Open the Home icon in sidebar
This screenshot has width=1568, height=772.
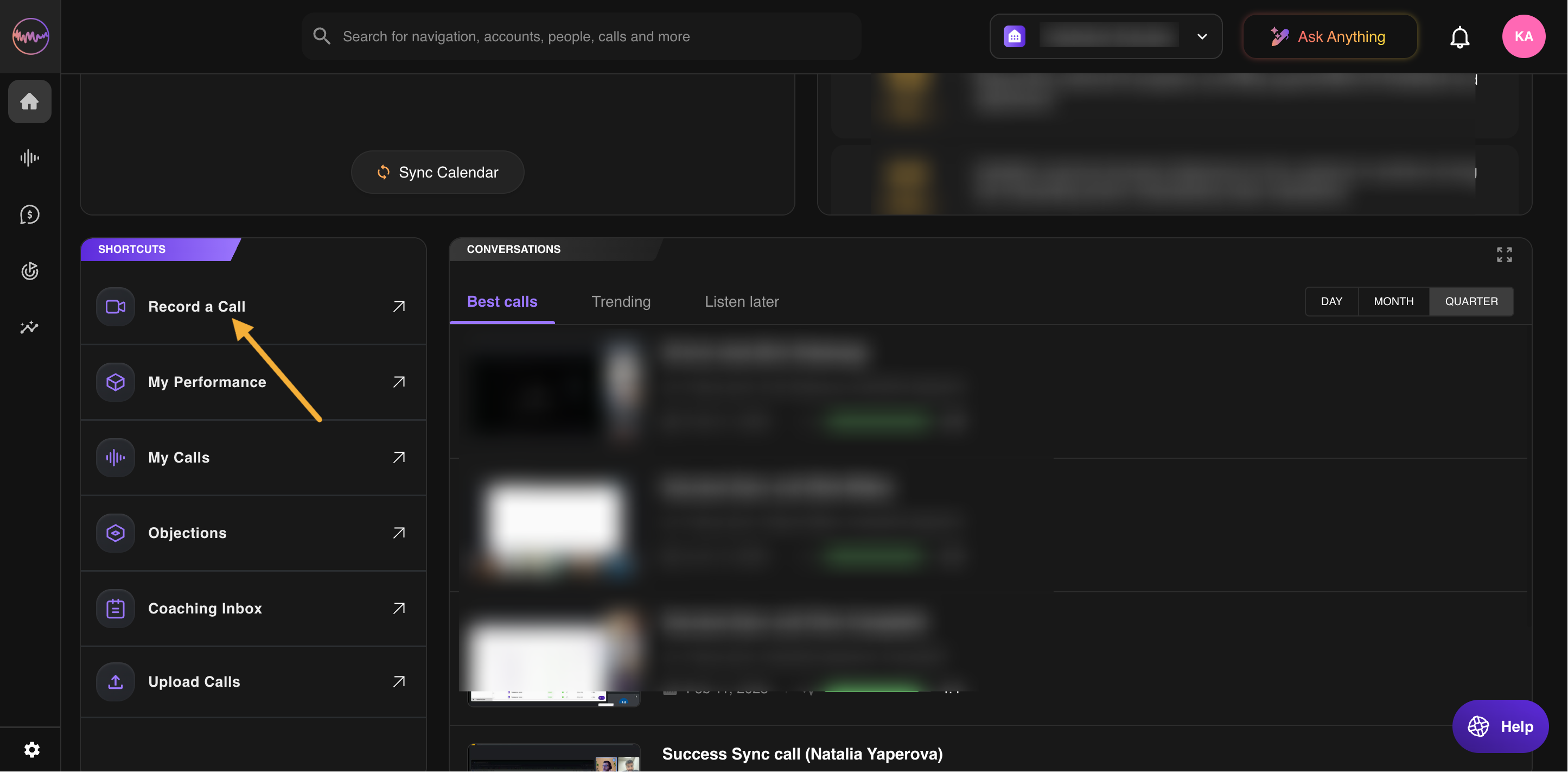point(29,101)
